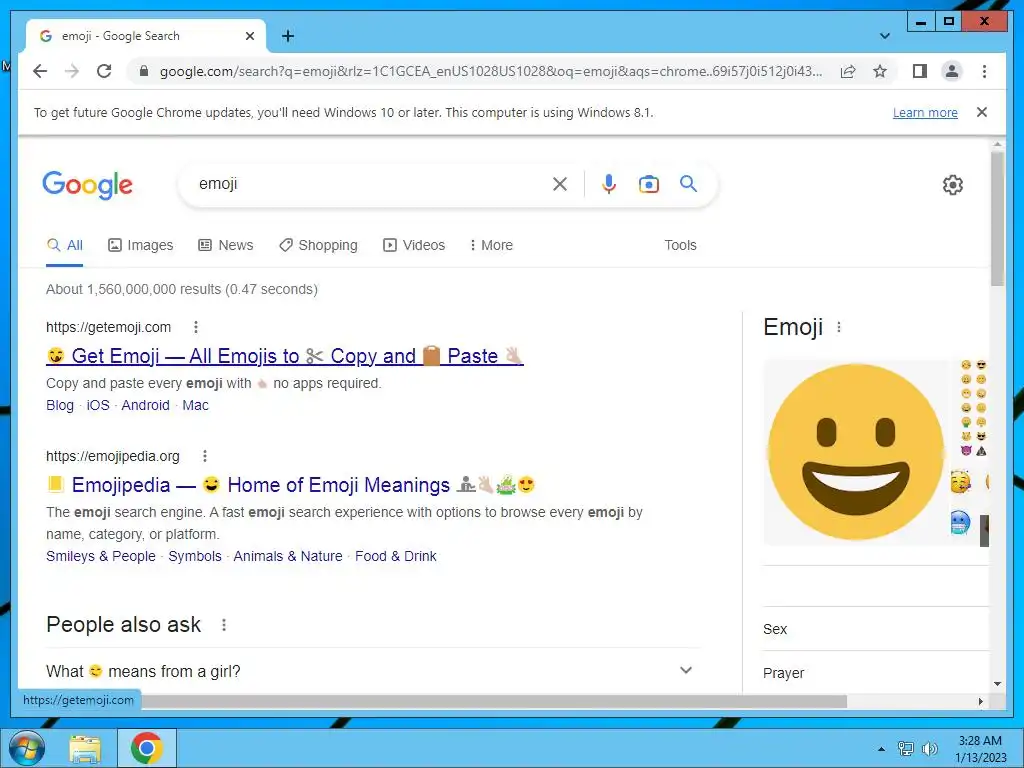The height and width of the screenshot is (768, 1024).
Task: Open Google quick settings gear
Action: coord(953,185)
